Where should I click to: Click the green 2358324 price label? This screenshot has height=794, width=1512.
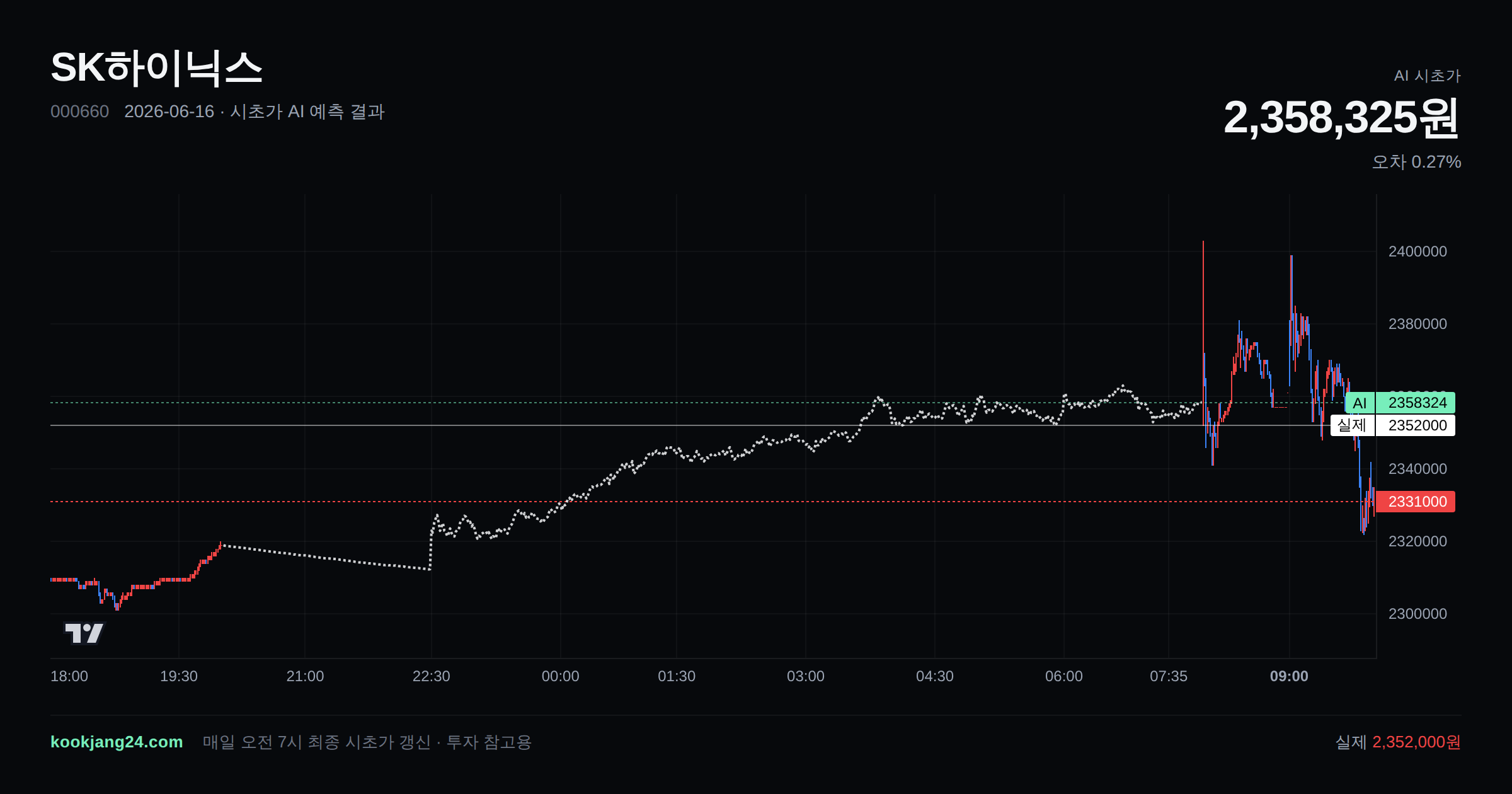point(1416,403)
